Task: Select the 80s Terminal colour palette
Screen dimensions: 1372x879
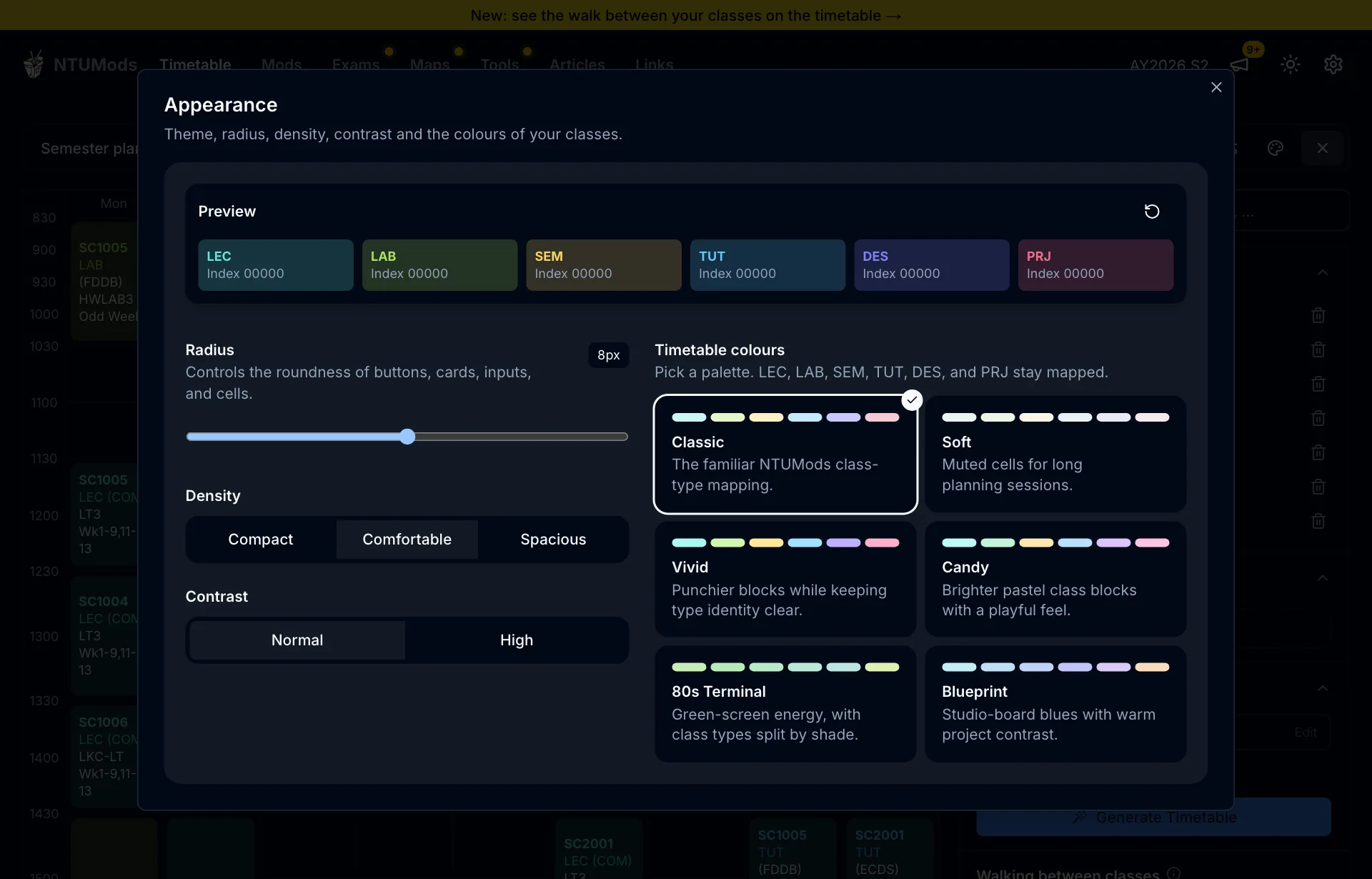Action: 785,704
